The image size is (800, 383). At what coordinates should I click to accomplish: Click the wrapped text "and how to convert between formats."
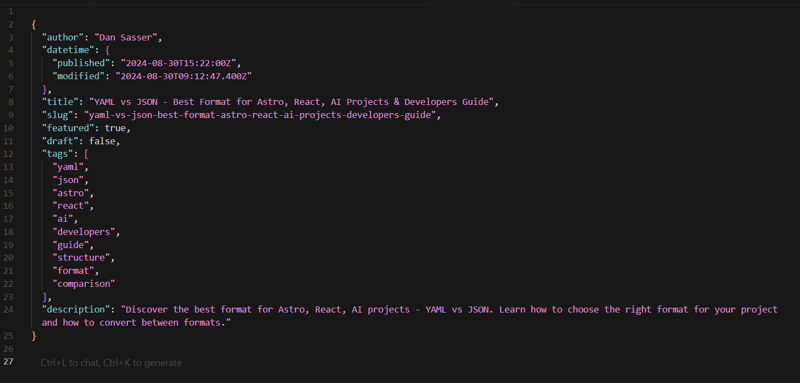click(136, 322)
